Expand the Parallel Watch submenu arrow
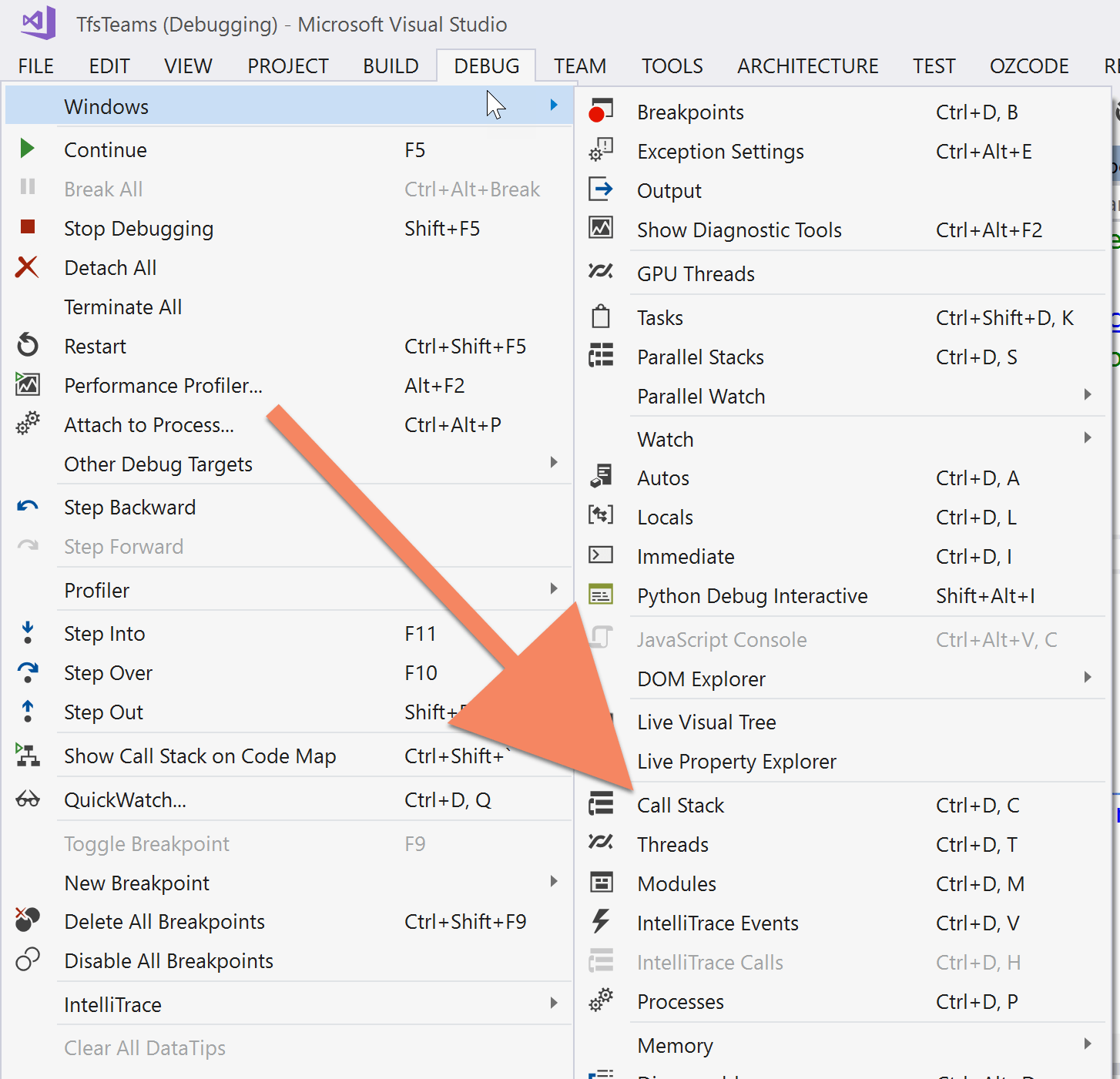This screenshot has width=1120, height=1079. [x=1088, y=394]
